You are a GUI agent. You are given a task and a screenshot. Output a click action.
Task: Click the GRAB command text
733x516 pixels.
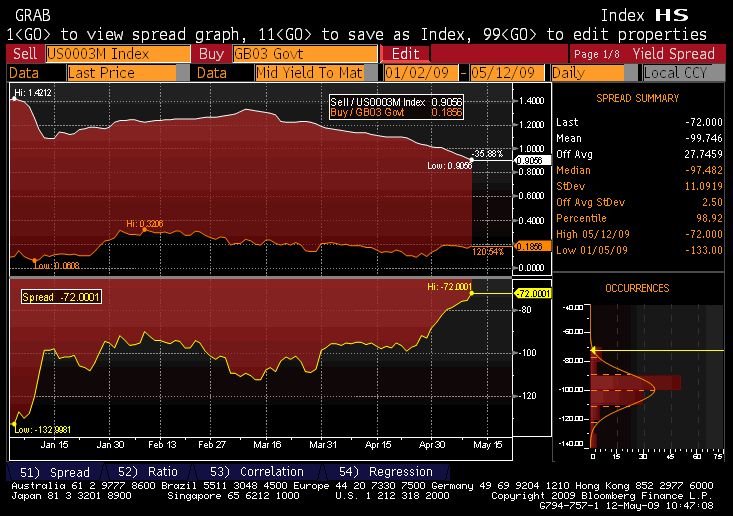32,15
